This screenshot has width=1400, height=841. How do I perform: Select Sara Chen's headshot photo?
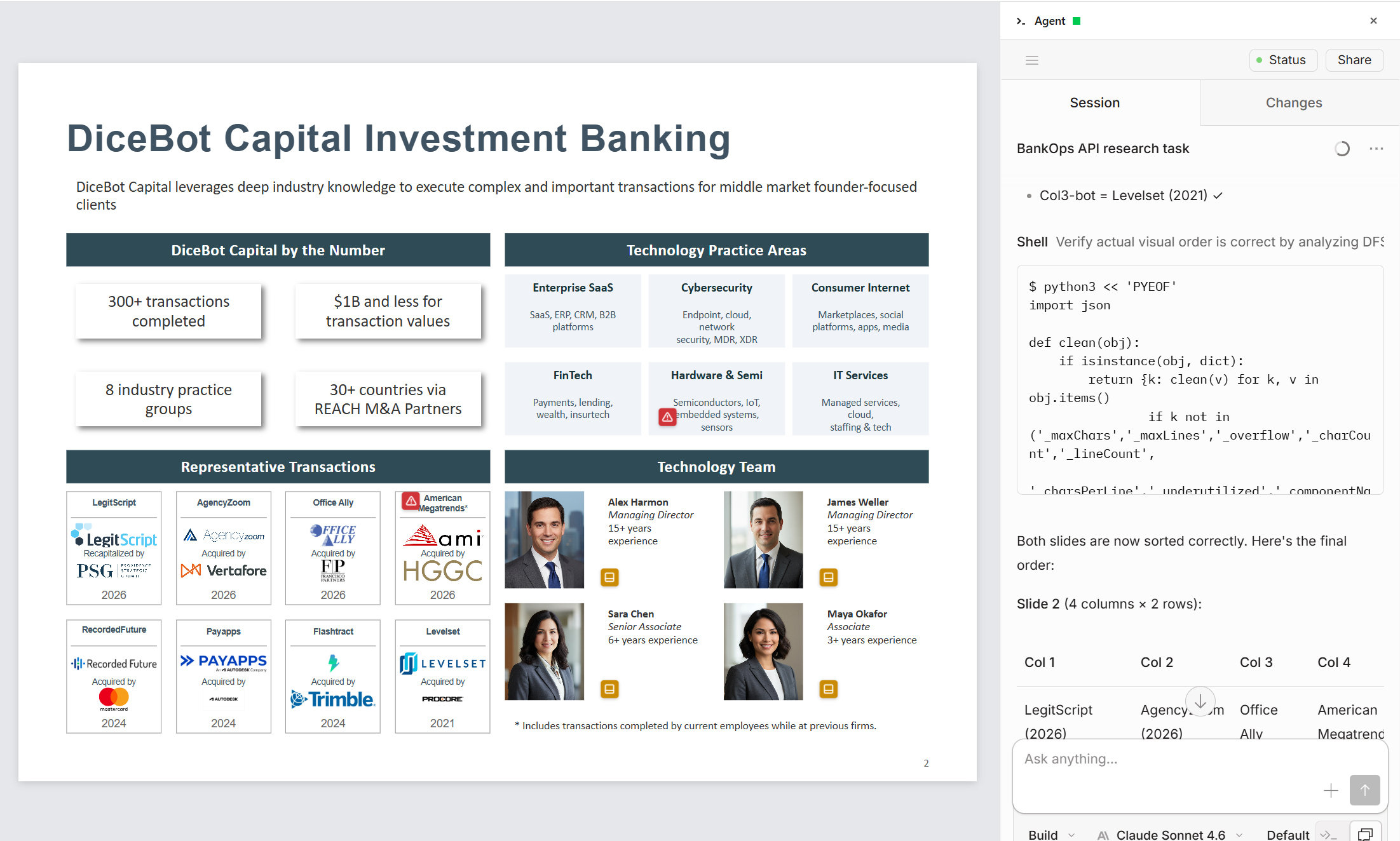coord(544,652)
